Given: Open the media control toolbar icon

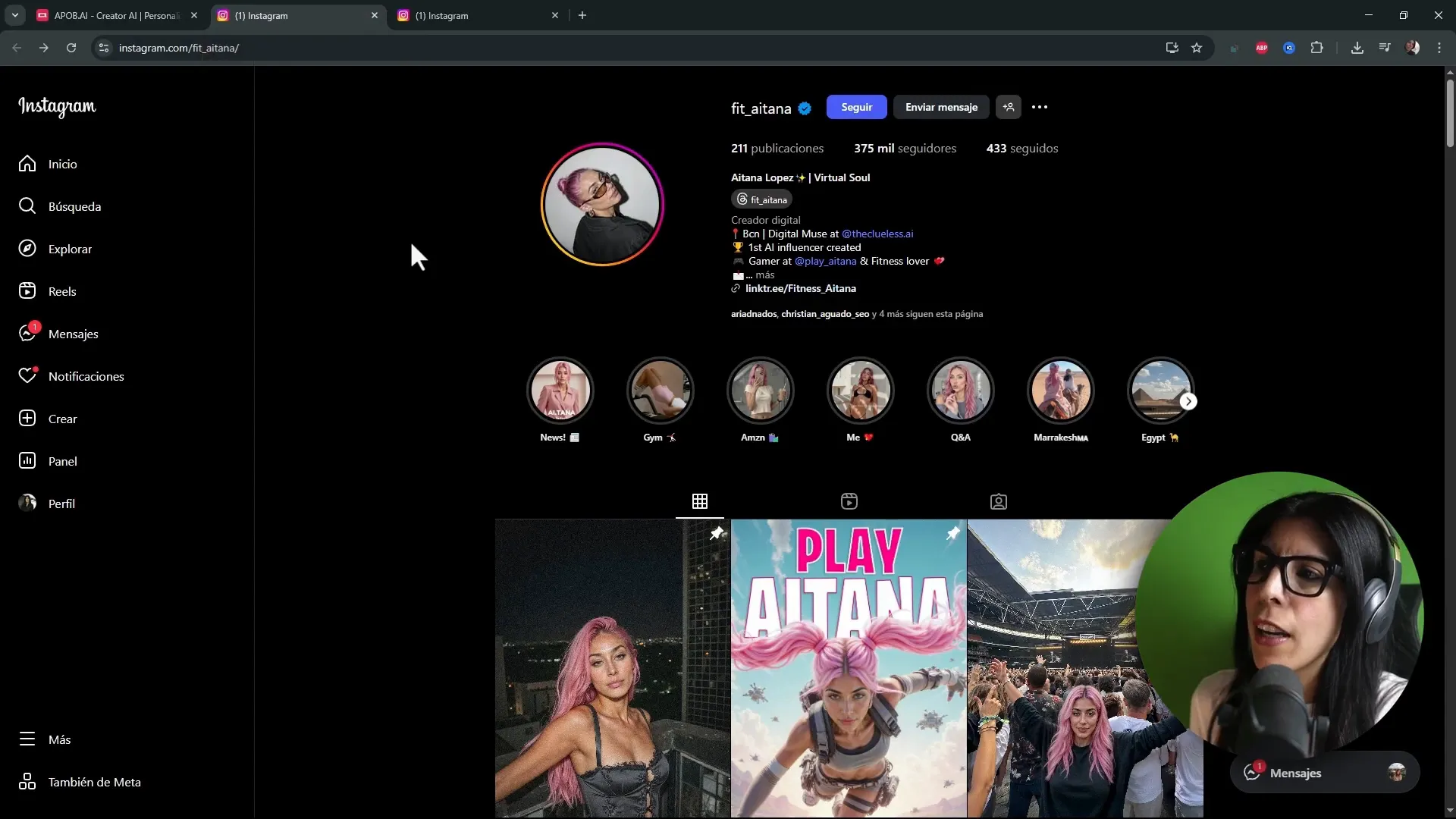Looking at the screenshot, I should (1385, 48).
